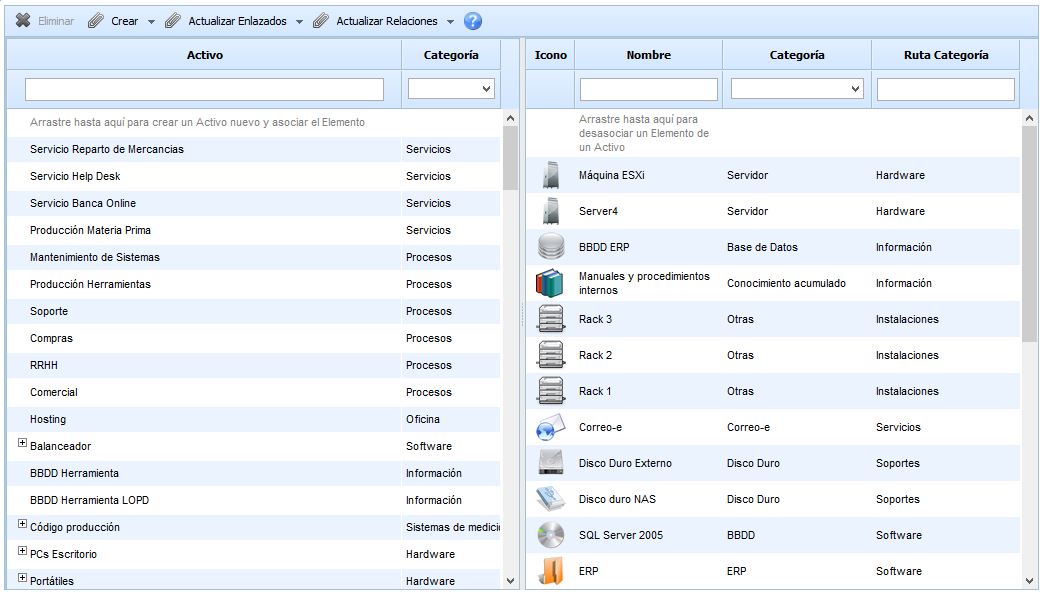The width and height of the screenshot is (1042, 596).
Task: Open the right panel Categoría filter dropdown
Action: coord(796,89)
